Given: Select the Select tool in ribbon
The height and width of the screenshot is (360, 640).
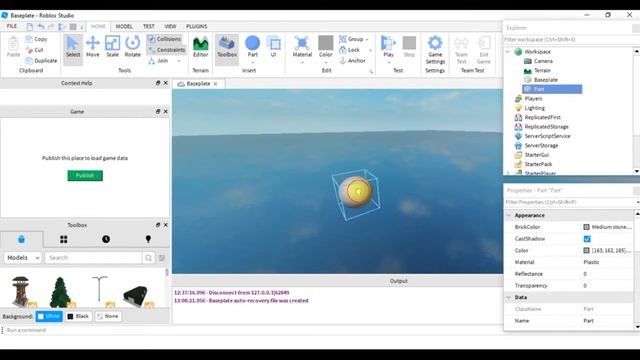Looking at the screenshot, I should pos(73,47).
